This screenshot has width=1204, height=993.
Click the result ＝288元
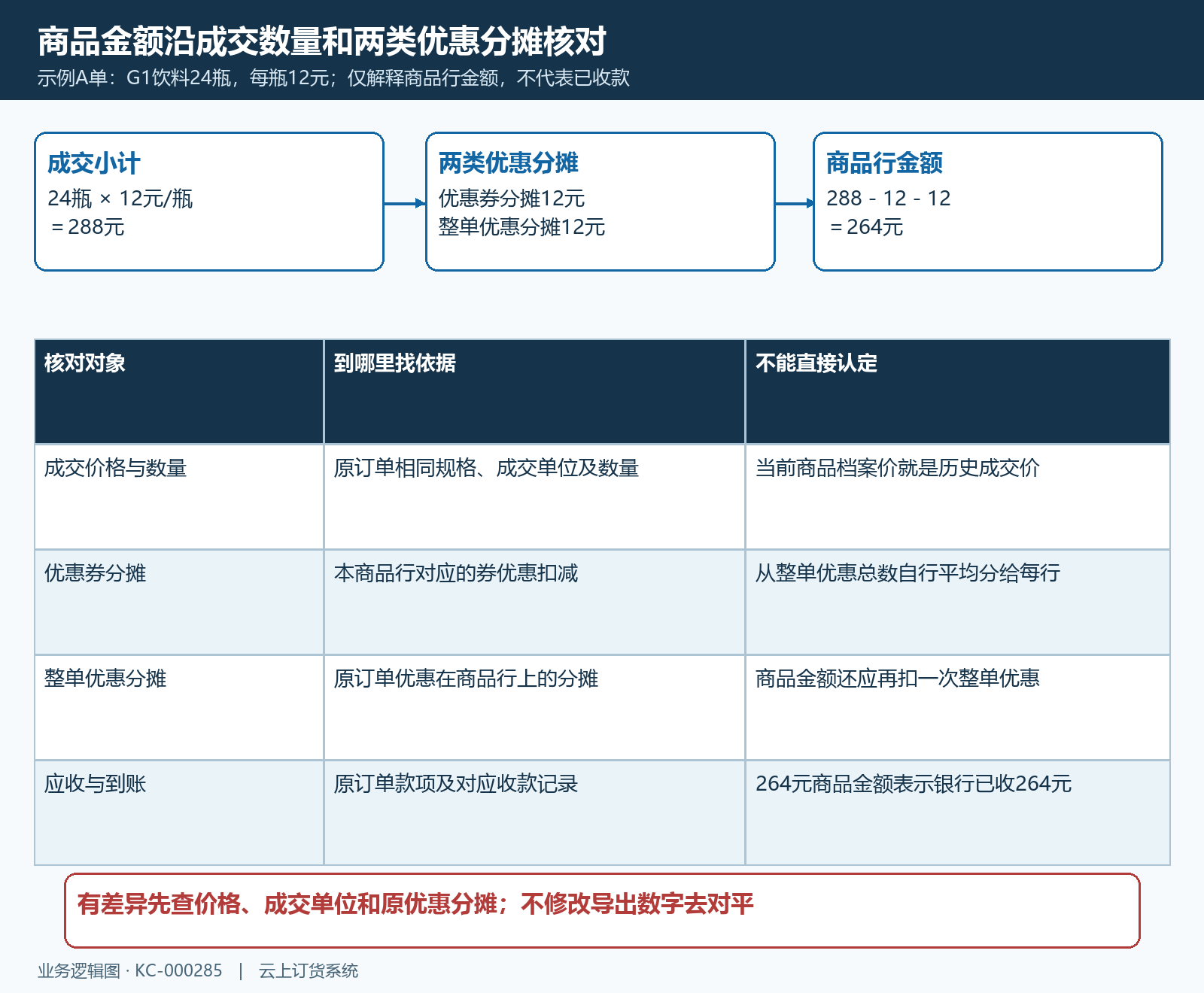coord(87,227)
